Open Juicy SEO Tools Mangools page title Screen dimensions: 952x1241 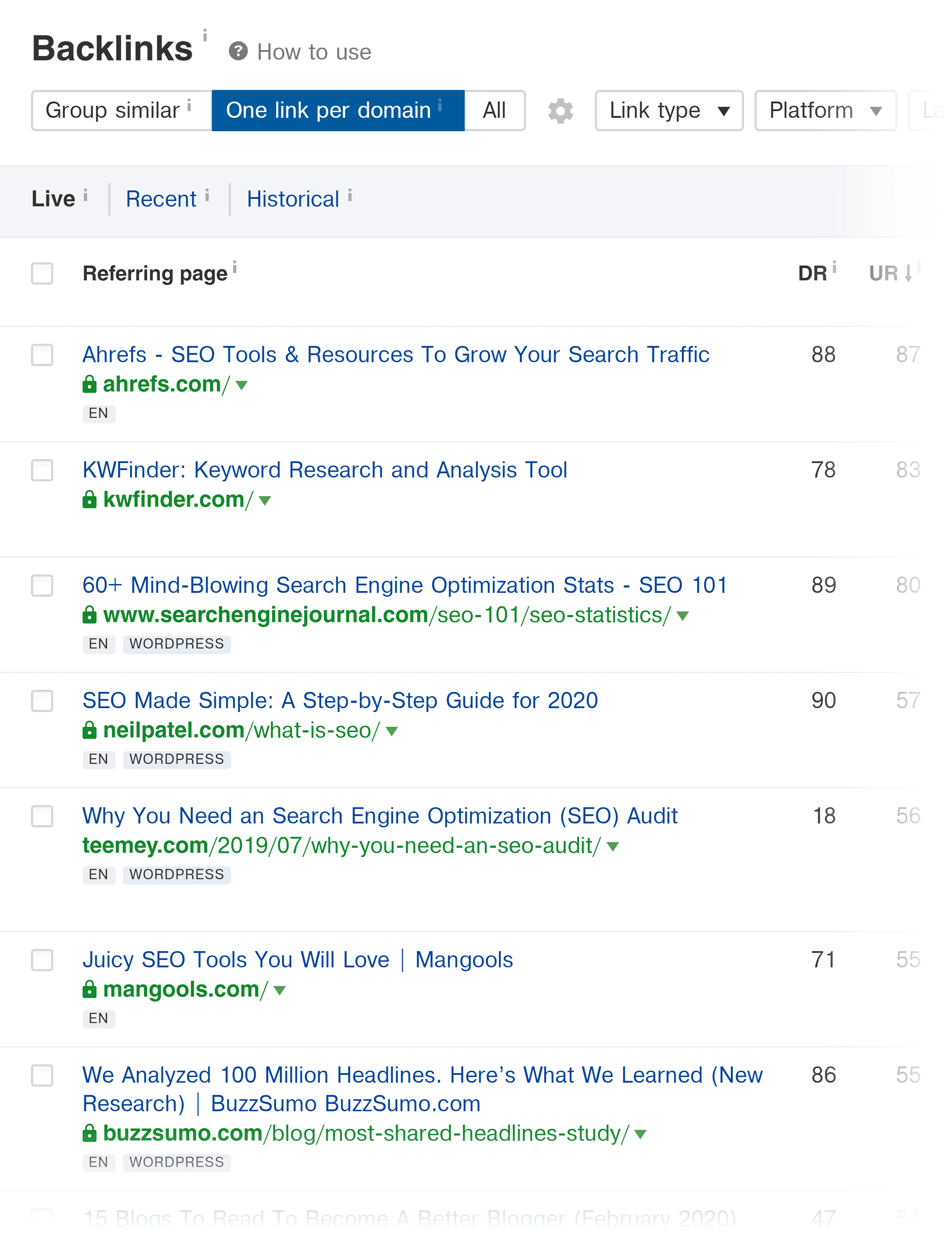[x=297, y=960]
